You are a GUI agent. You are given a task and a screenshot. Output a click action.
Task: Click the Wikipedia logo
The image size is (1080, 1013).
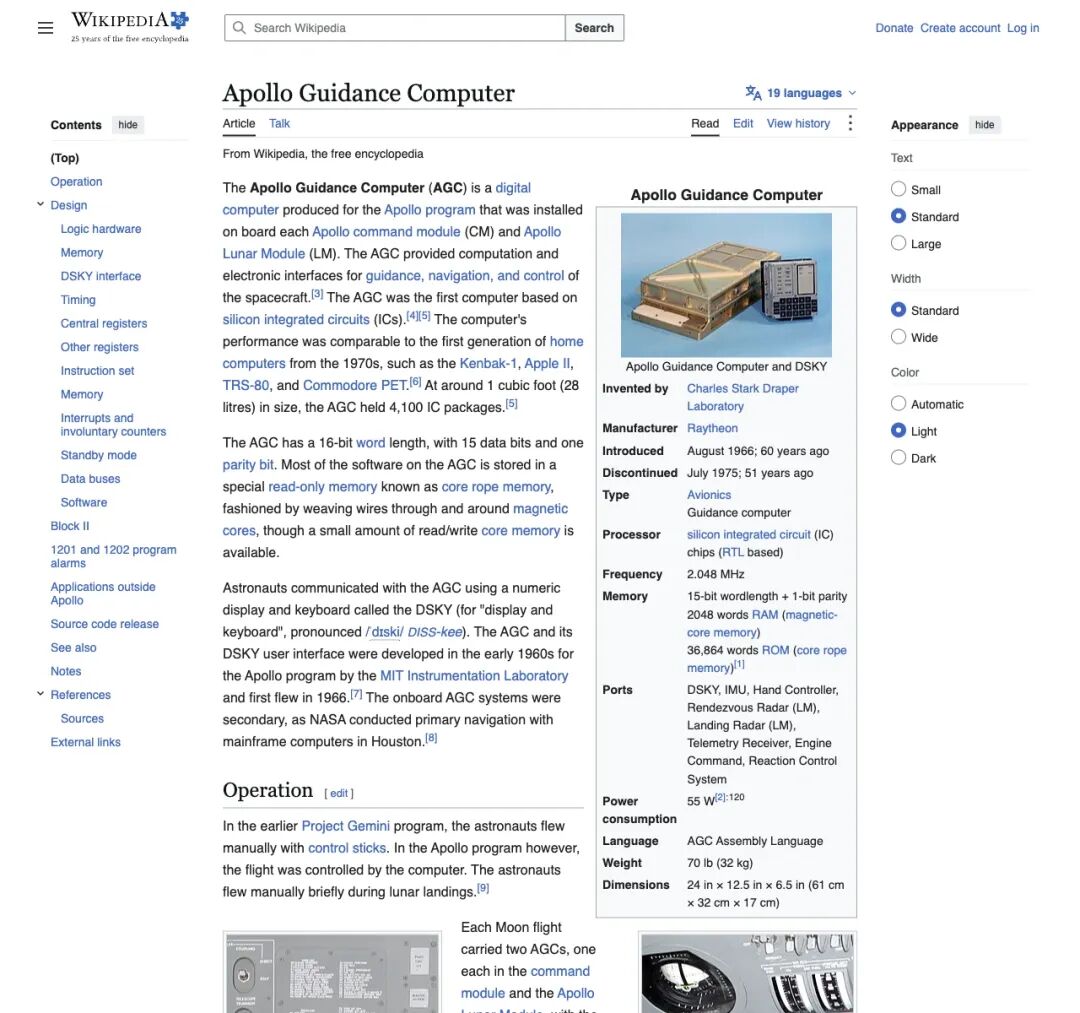tap(129, 27)
